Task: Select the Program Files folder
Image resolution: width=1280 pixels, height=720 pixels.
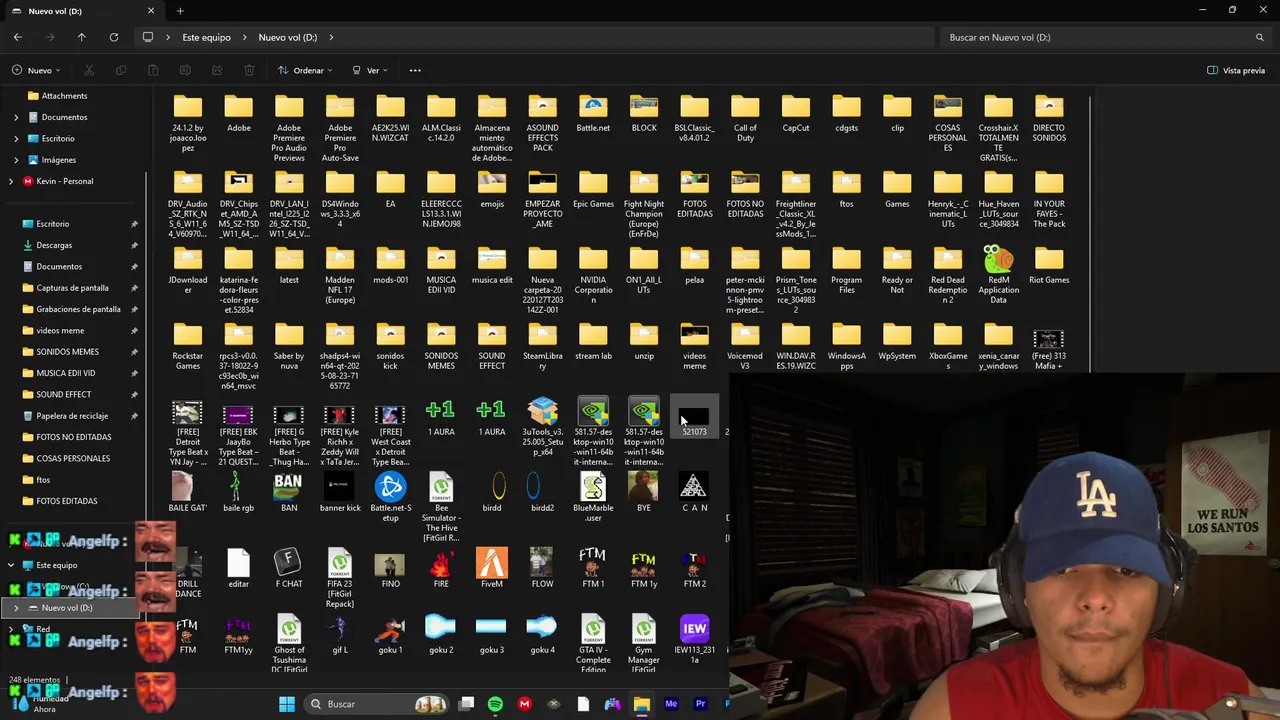Action: (846, 270)
